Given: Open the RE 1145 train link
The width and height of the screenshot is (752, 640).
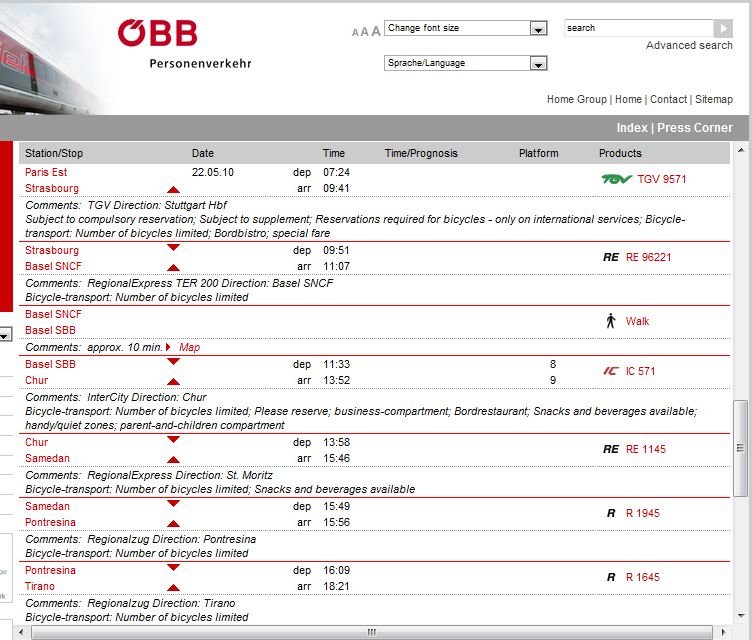Looking at the screenshot, I should pos(646,449).
